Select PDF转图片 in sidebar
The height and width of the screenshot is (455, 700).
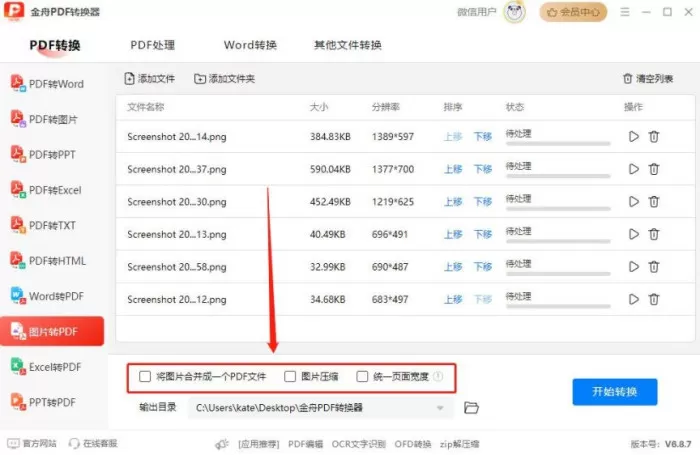[44, 119]
